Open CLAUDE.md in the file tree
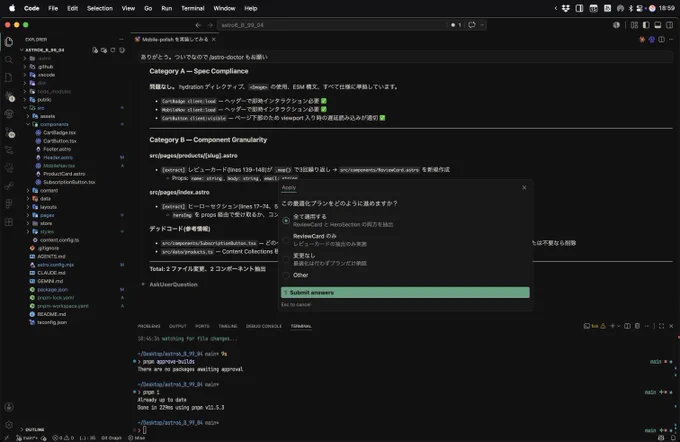The image size is (680, 442). (x=51, y=273)
